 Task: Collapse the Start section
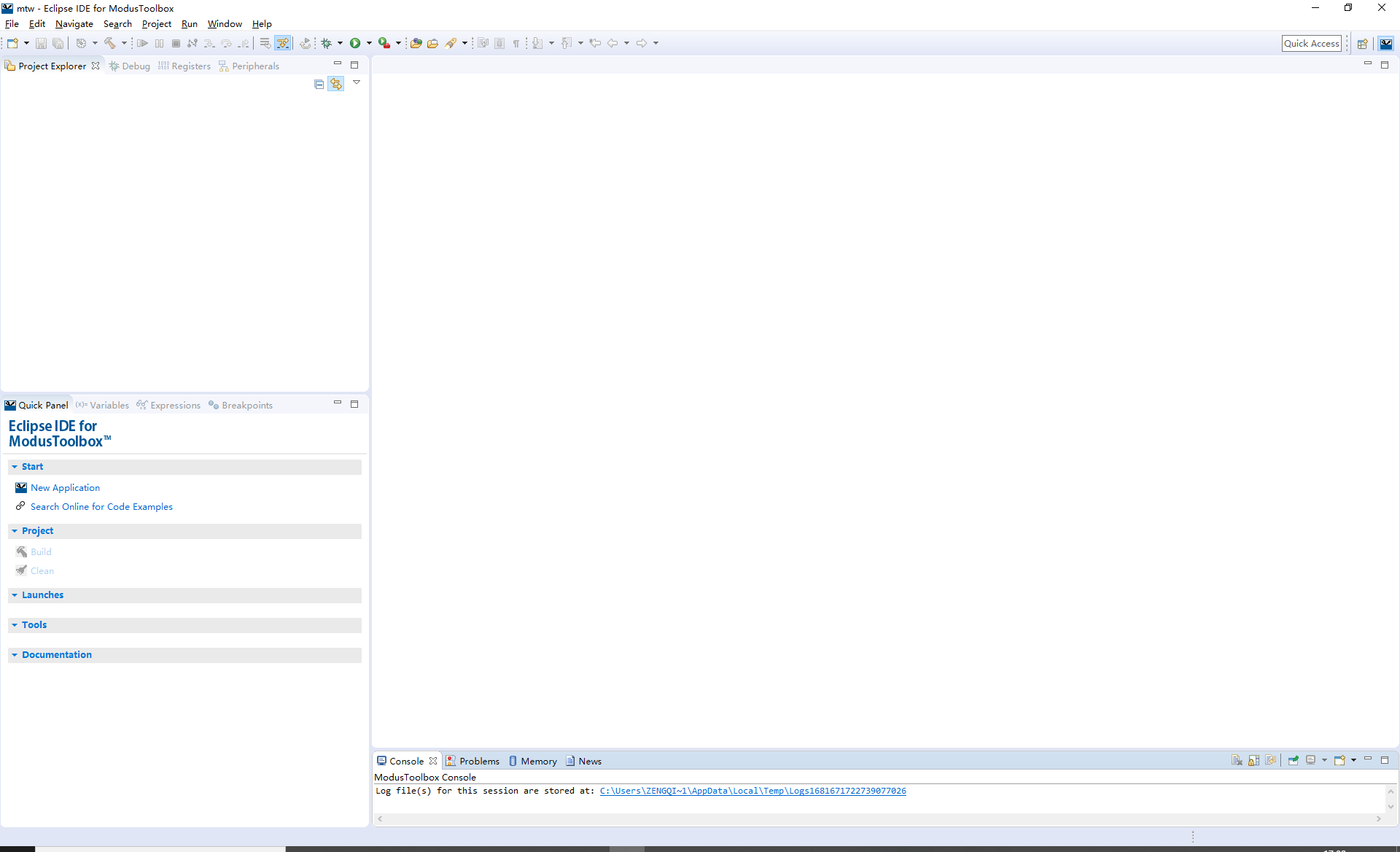(x=15, y=467)
